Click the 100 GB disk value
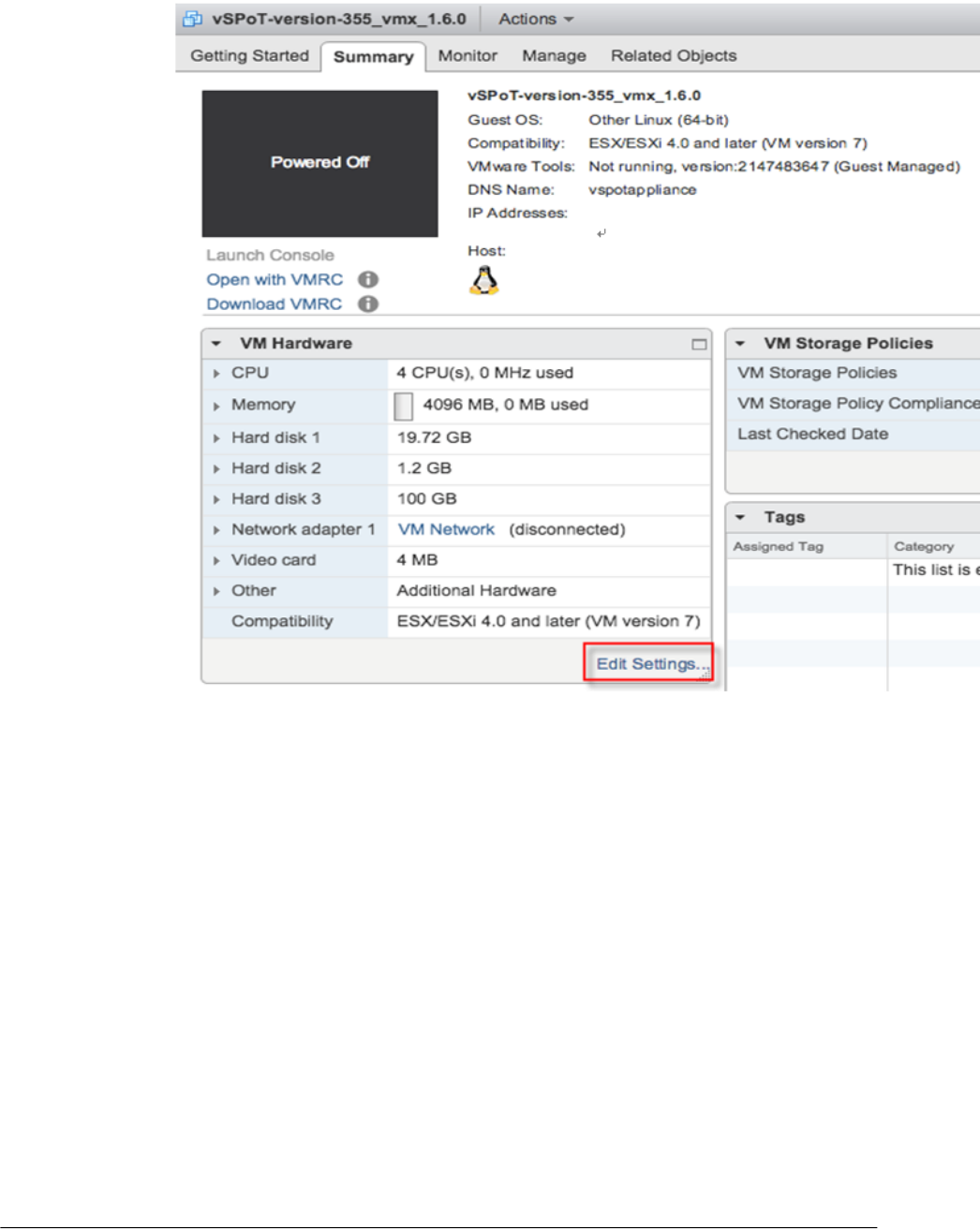The width and height of the screenshot is (980, 1229). point(427,498)
